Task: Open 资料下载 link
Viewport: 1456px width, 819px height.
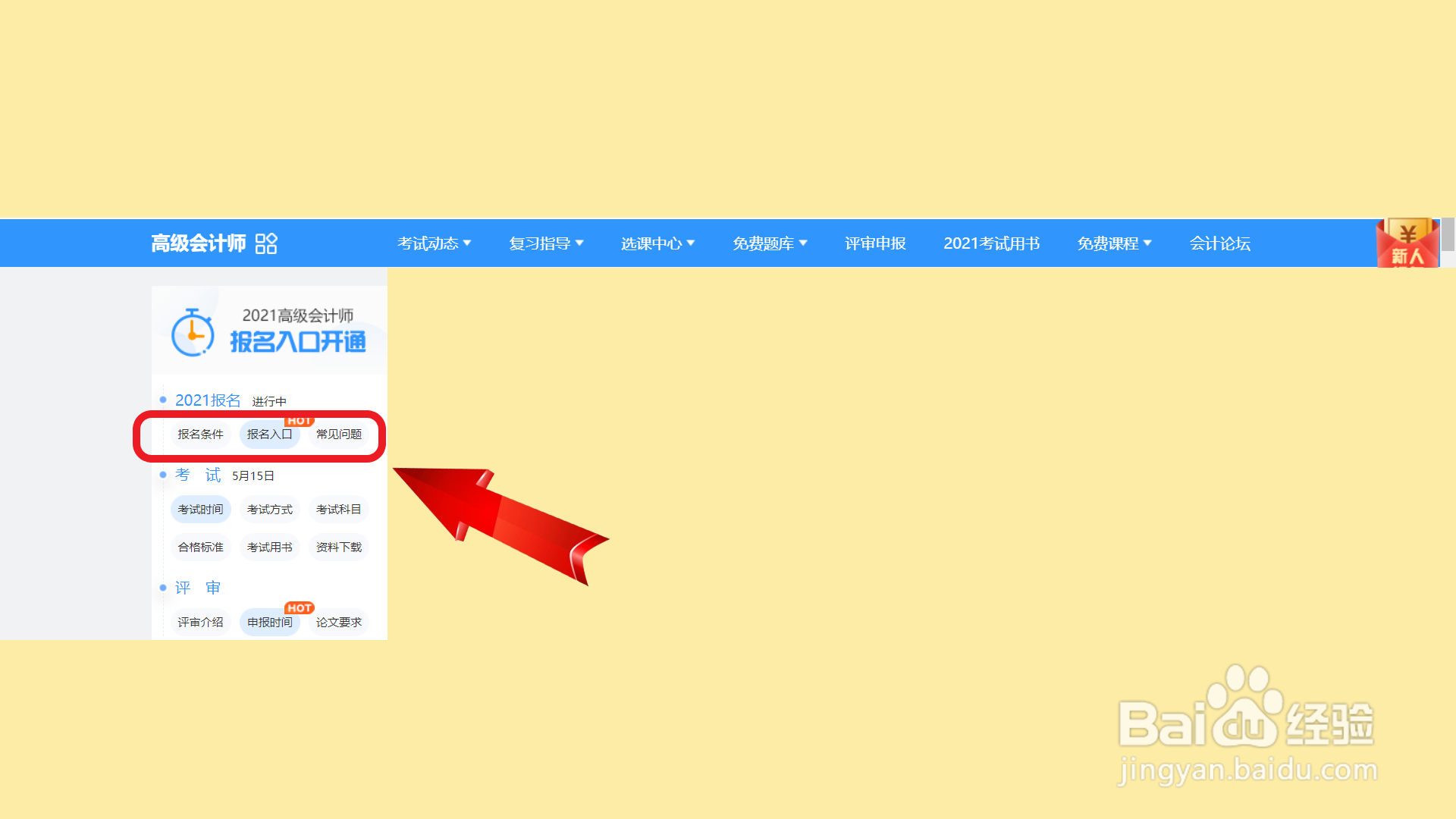Action: pos(338,548)
